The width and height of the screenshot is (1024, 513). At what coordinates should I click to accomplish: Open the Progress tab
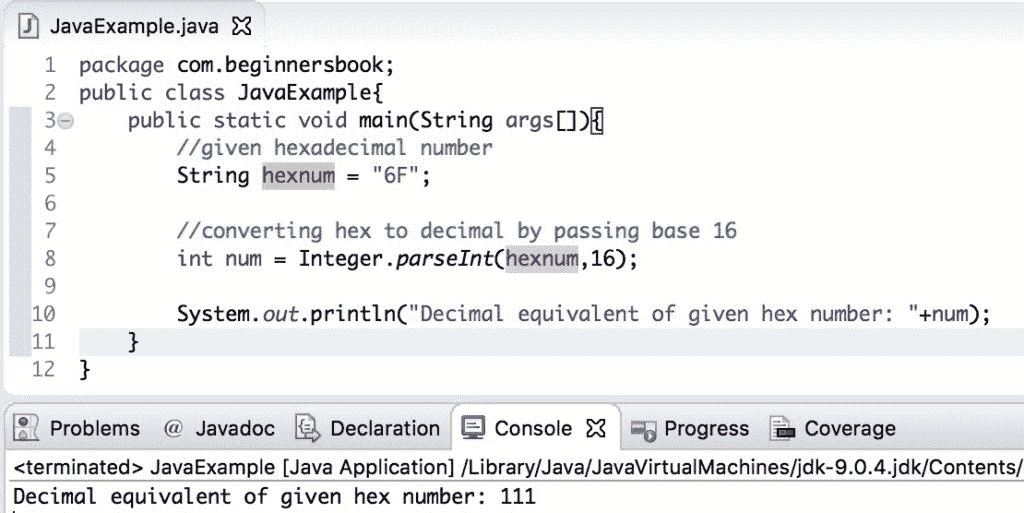706,428
